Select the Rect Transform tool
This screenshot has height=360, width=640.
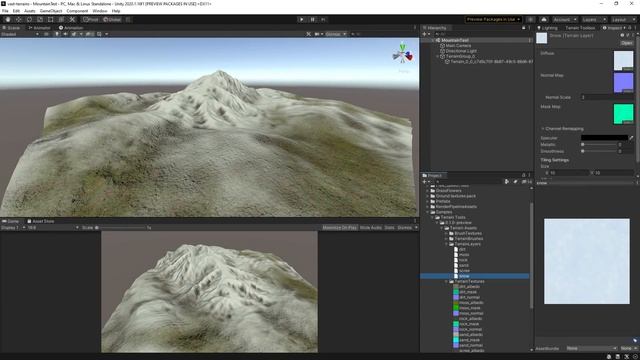point(51,19)
